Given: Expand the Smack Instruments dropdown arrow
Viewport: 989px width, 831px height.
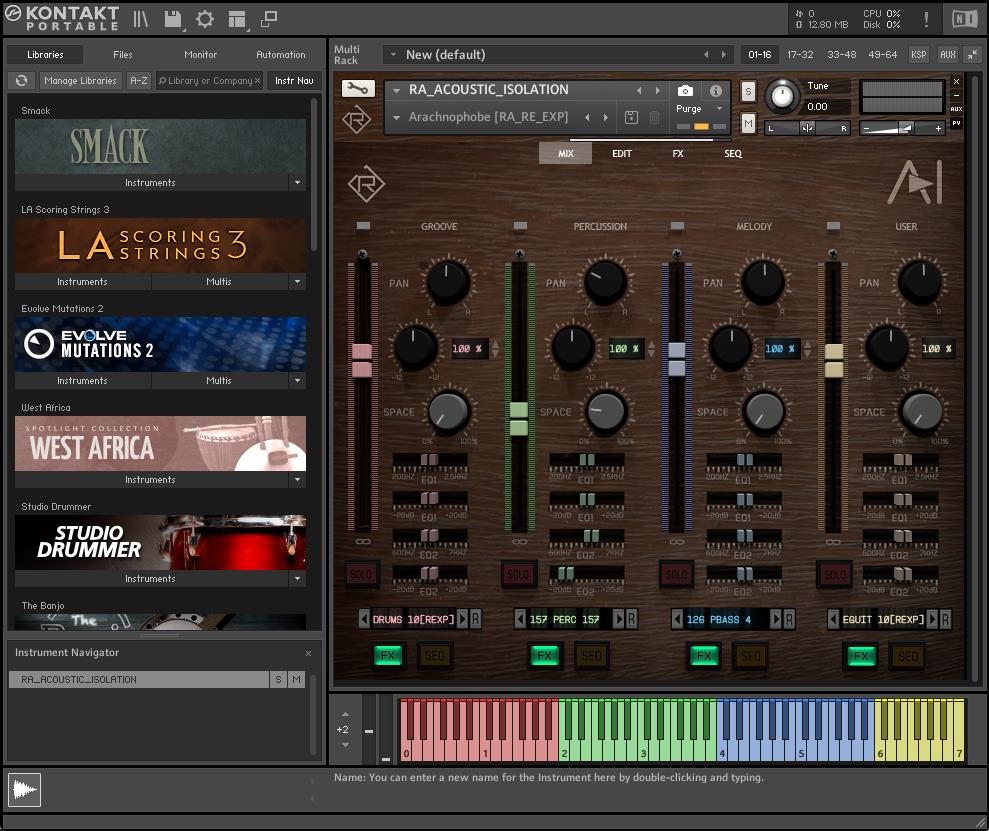Looking at the screenshot, I should (297, 183).
